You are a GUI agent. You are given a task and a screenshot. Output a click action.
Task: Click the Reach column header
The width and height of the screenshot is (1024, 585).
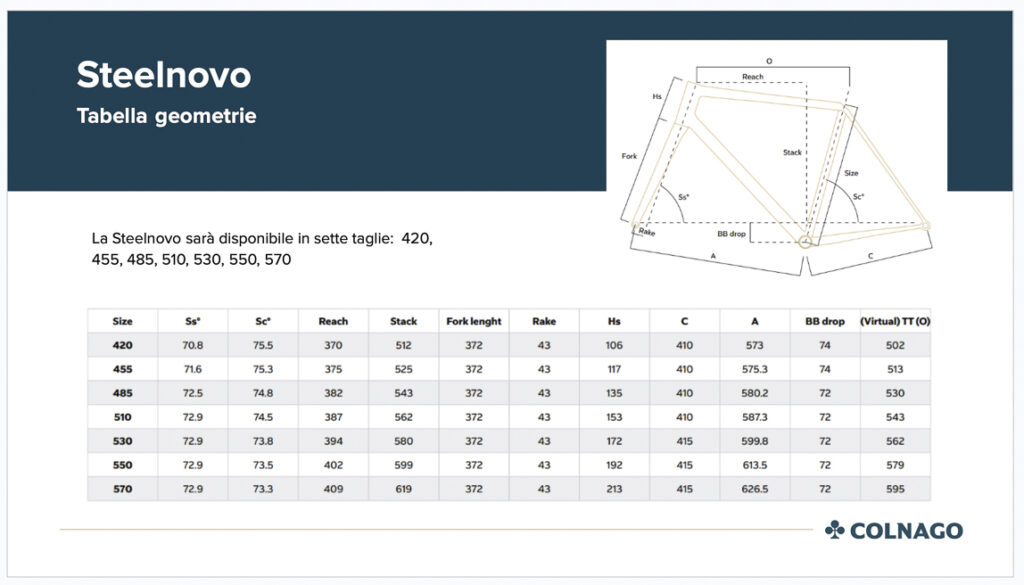333,321
